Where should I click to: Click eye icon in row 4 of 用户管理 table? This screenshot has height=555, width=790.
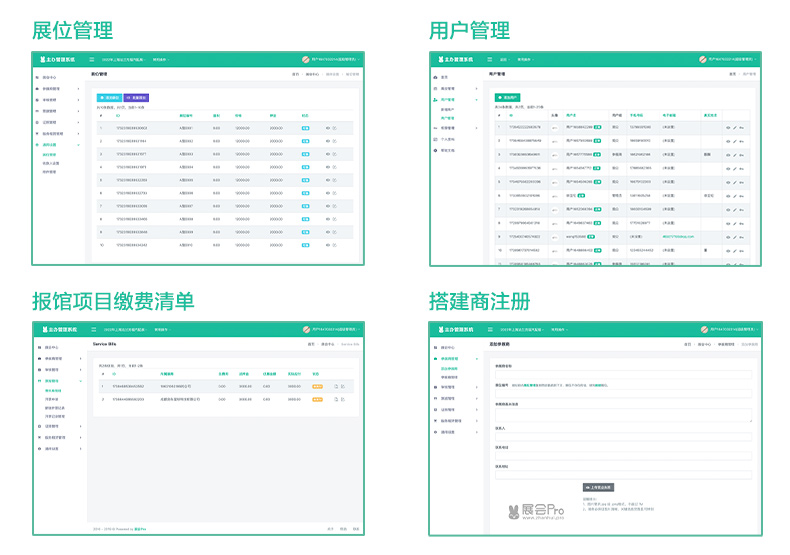tap(728, 169)
